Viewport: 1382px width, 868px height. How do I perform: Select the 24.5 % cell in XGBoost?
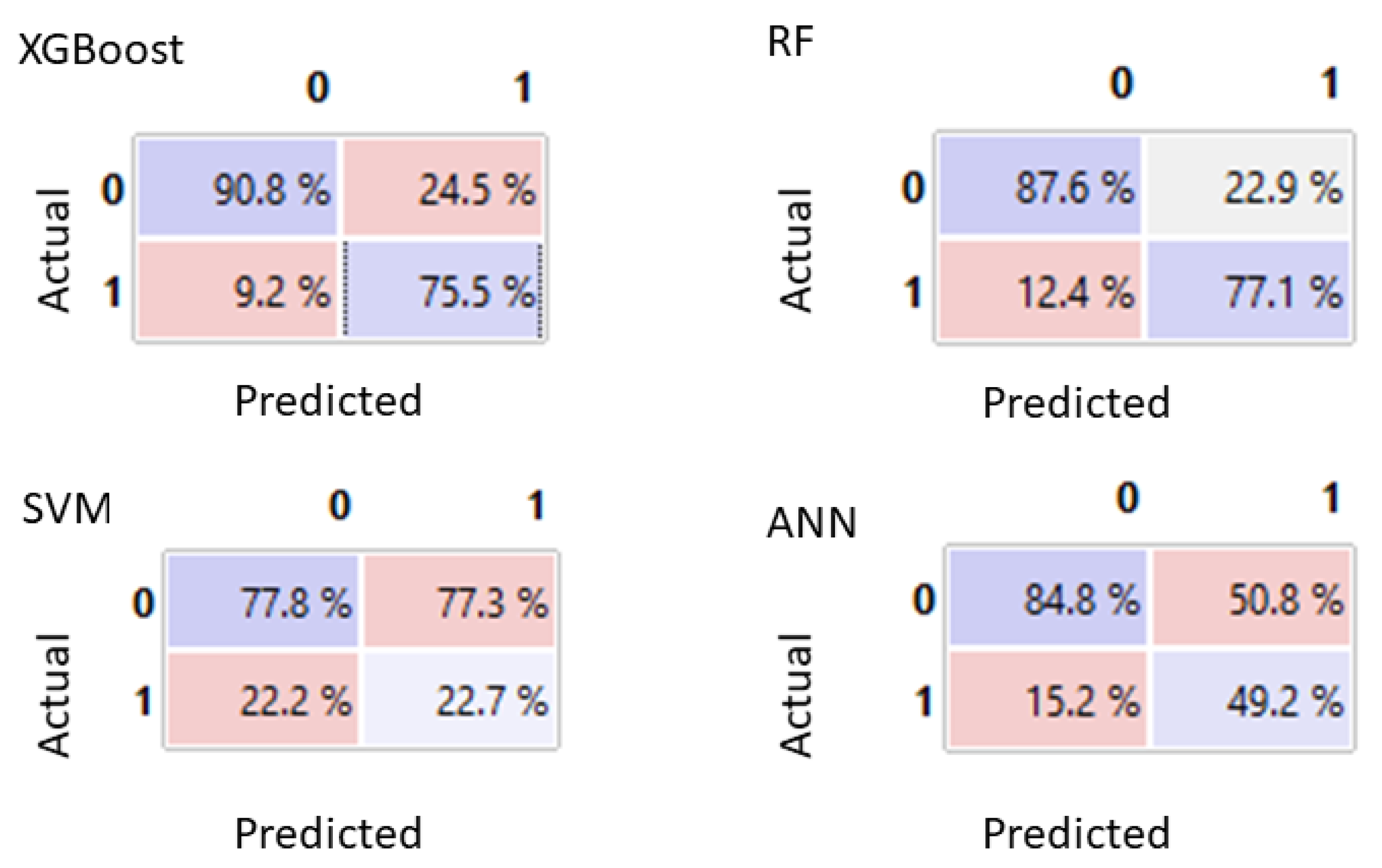(443, 187)
